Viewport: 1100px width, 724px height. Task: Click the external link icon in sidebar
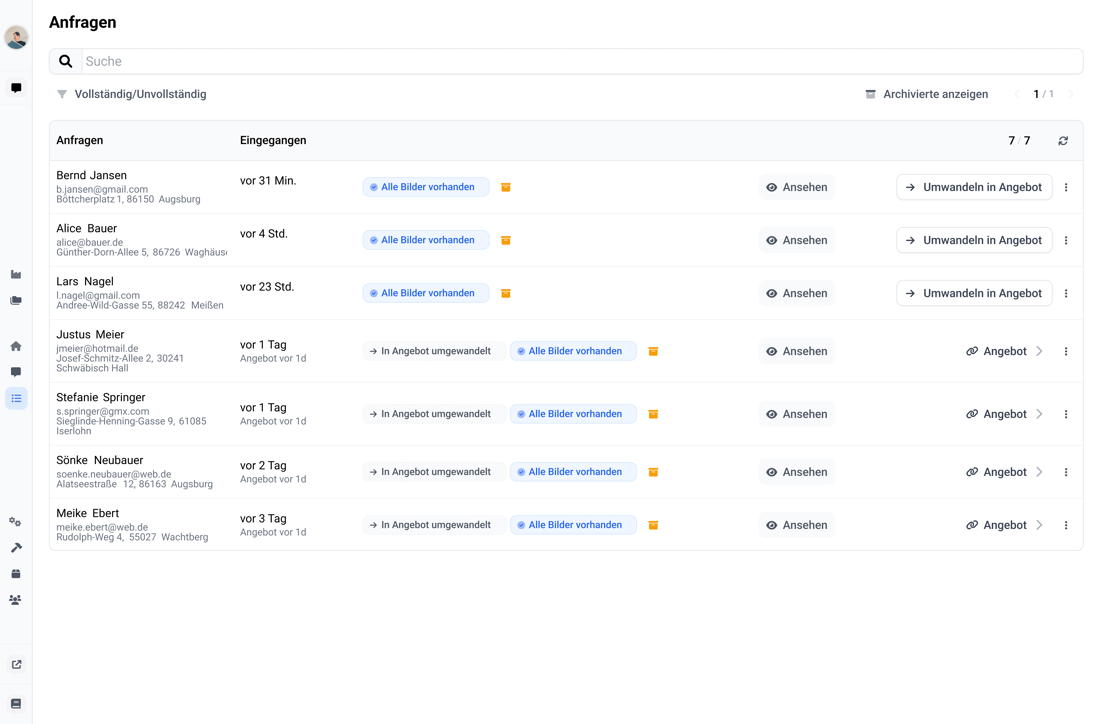[x=16, y=664]
